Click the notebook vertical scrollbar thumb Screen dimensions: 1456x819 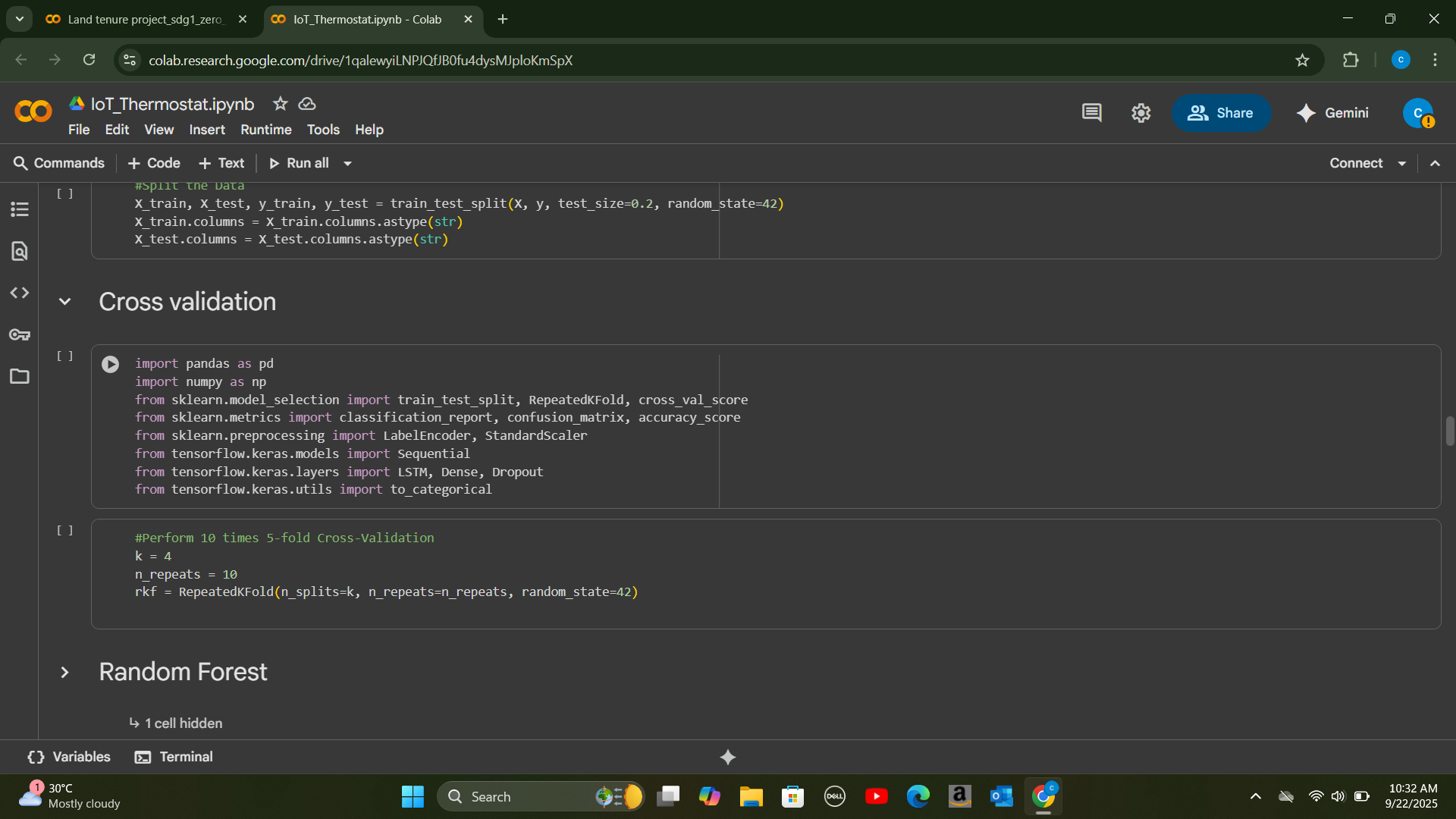pos(1449,431)
